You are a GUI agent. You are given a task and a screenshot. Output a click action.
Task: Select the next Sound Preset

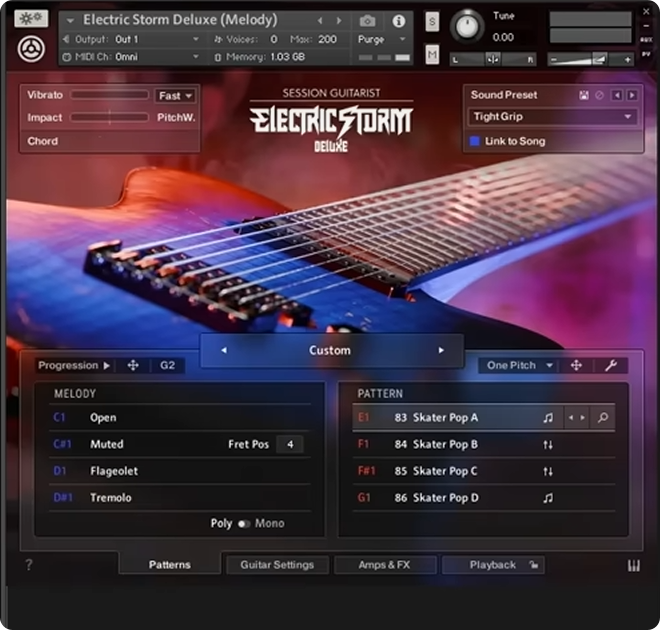(x=632, y=96)
